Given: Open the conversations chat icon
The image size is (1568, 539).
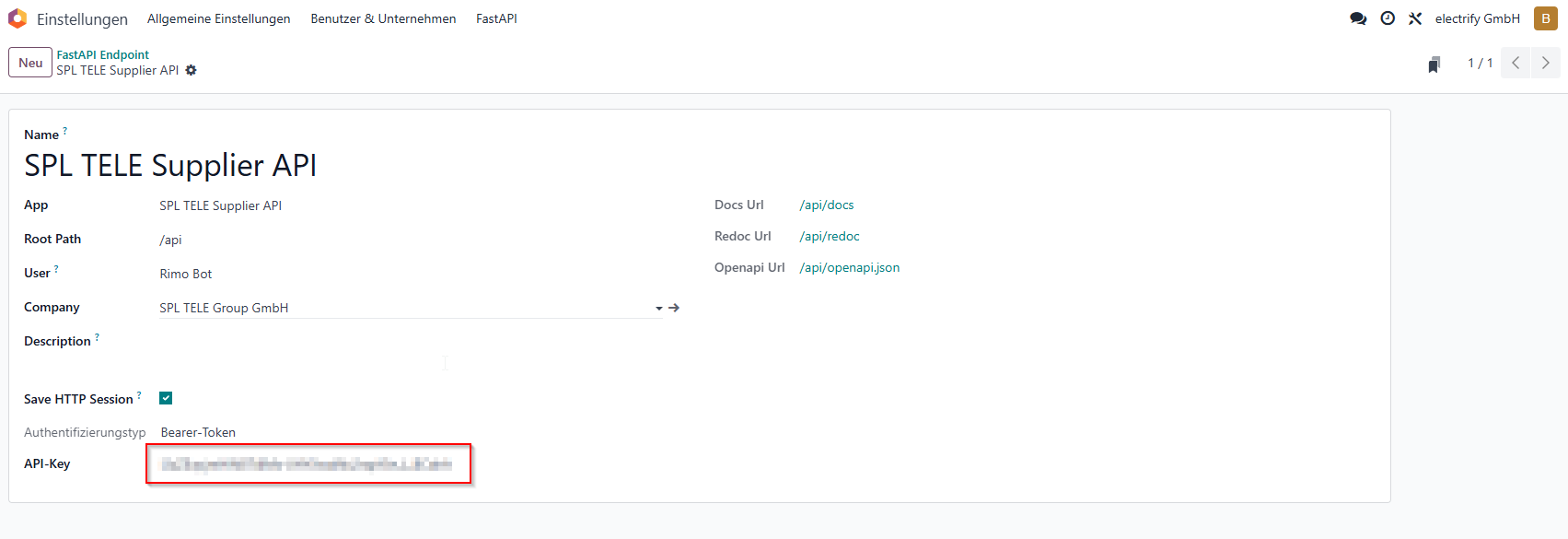Looking at the screenshot, I should [1358, 18].
